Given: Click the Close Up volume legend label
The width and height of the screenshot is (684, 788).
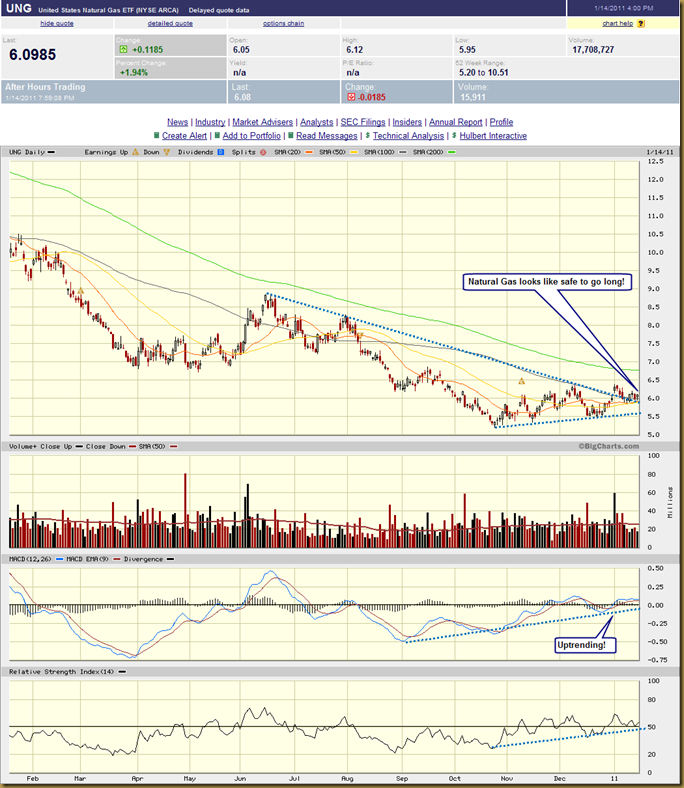Looking at the screenshot, I should [x=56, y=446].
